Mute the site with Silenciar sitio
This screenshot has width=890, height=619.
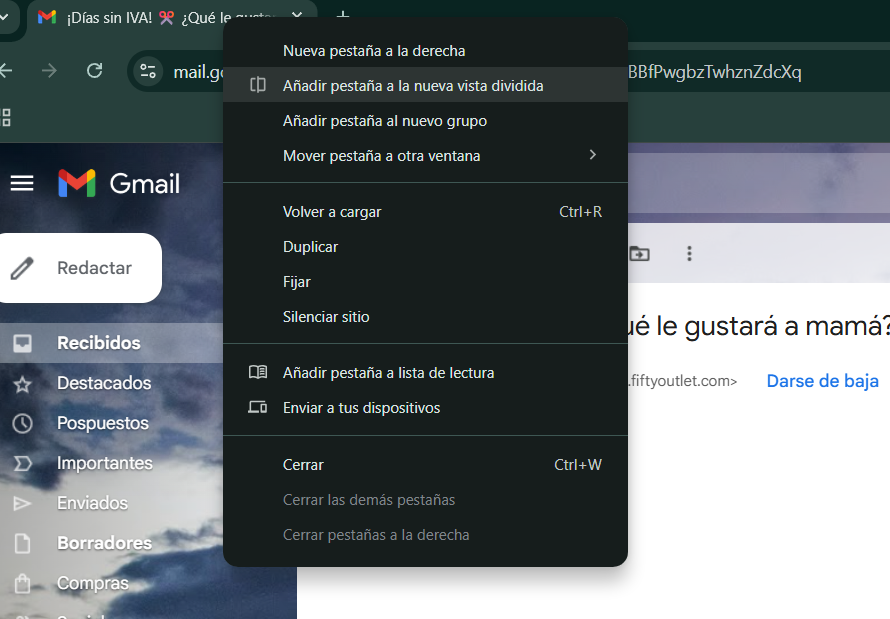326,317
